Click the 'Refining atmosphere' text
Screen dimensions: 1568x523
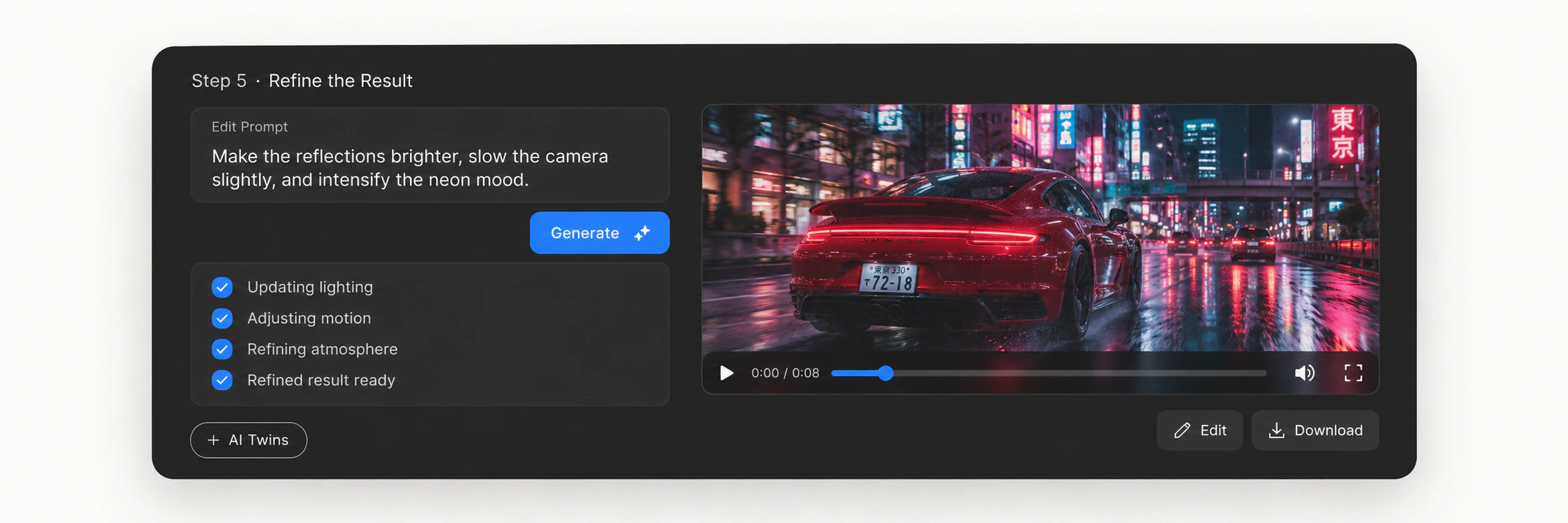322,349
